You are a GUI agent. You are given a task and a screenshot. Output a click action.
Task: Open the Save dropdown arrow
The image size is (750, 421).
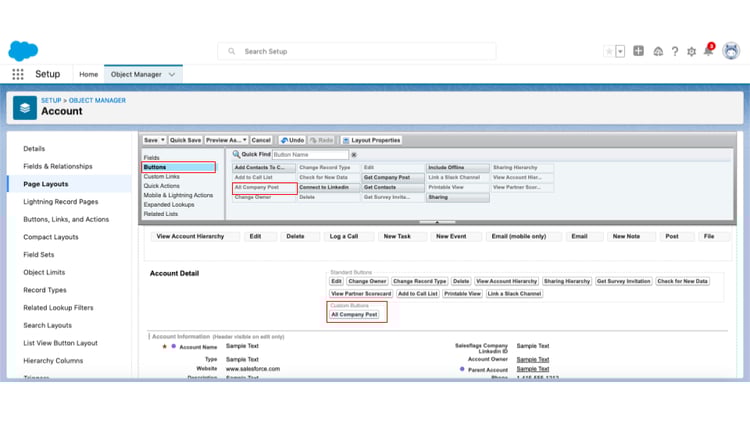click(x=163, y=140)
